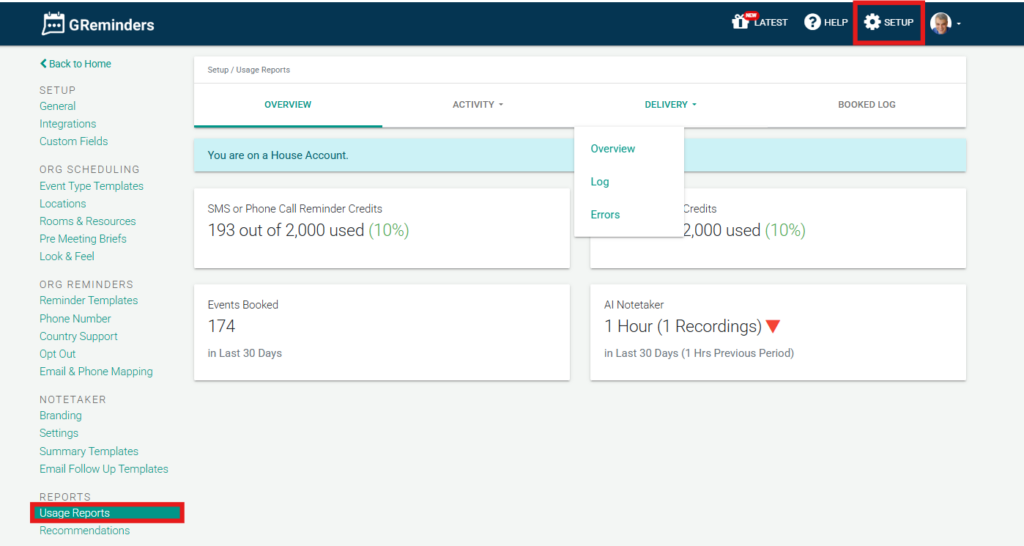
Task: Choose Log from the Delivery menu
Action: coord(600,182)
